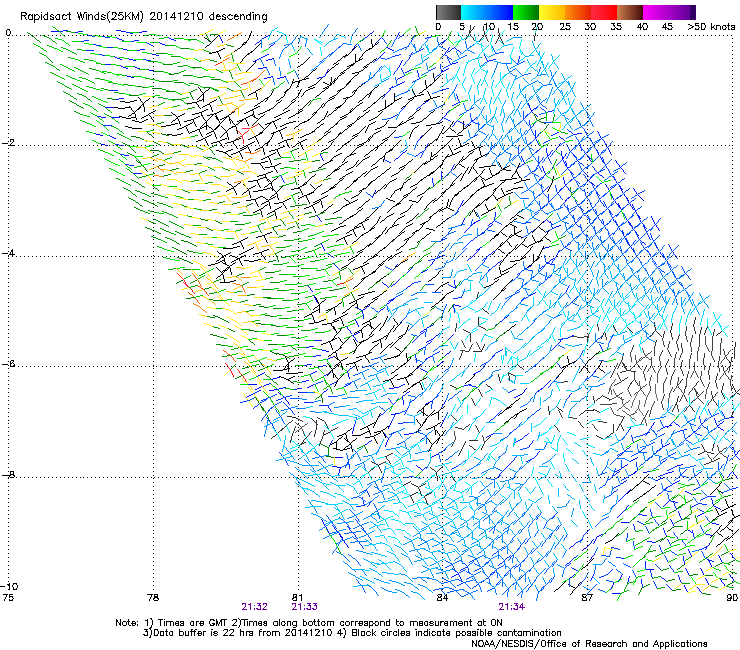The image size is (740, 650).
Task: Click the latitude axis label '-2'
Action: 8,143
